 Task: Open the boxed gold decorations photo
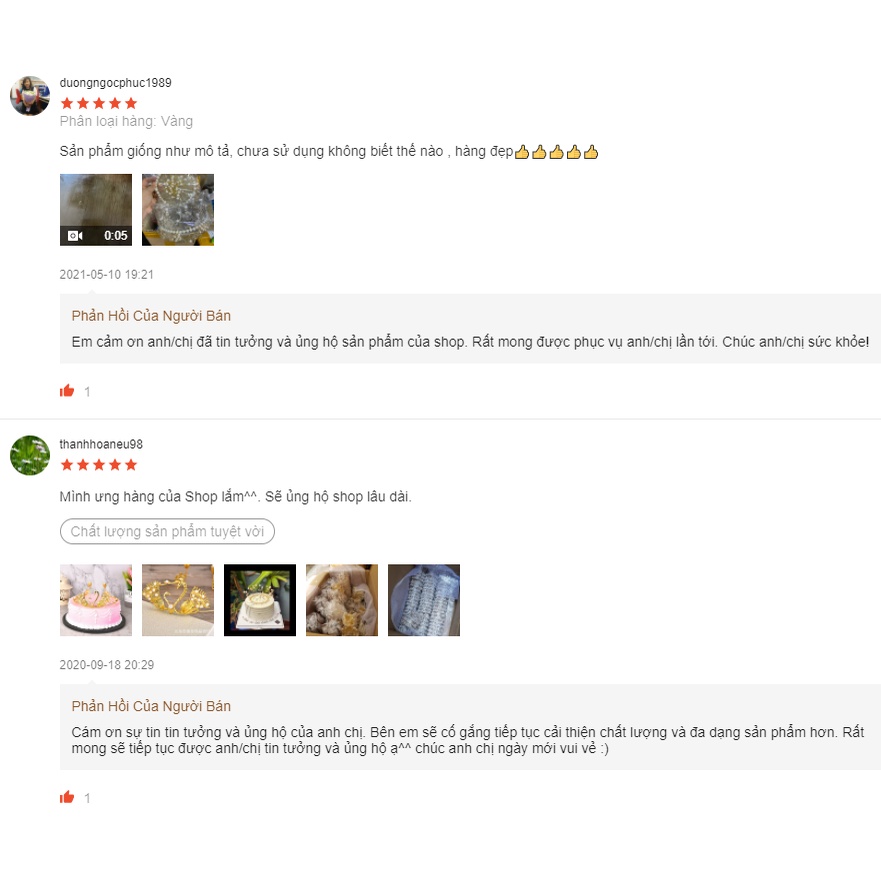(342, 600)
